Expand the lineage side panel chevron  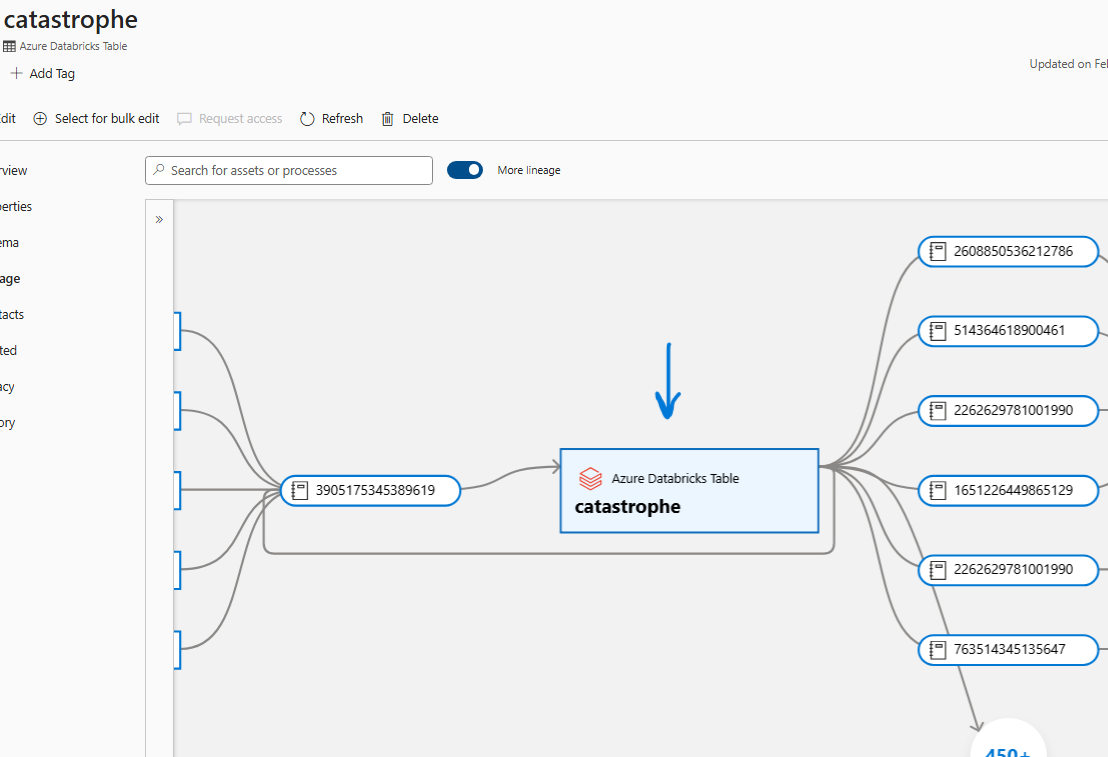coord(159,219)
